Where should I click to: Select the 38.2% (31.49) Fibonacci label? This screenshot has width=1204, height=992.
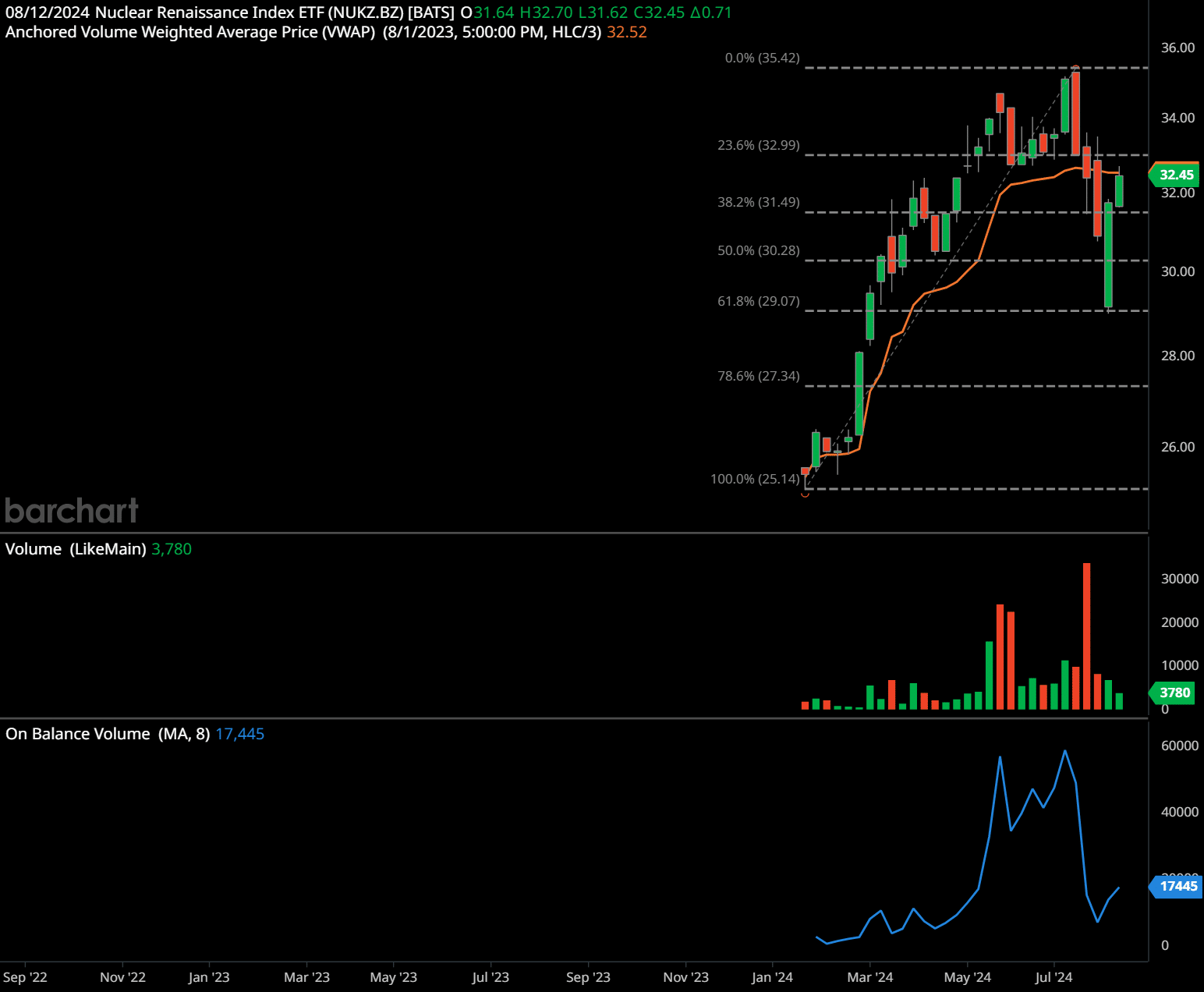pyautogui.click(x=758, y=202)
